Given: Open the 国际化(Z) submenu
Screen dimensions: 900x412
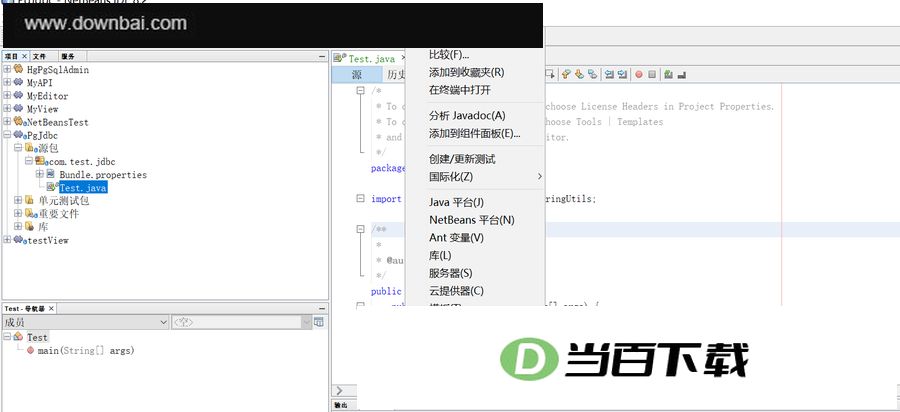Looking at the screenshot, I should [475, 177].
